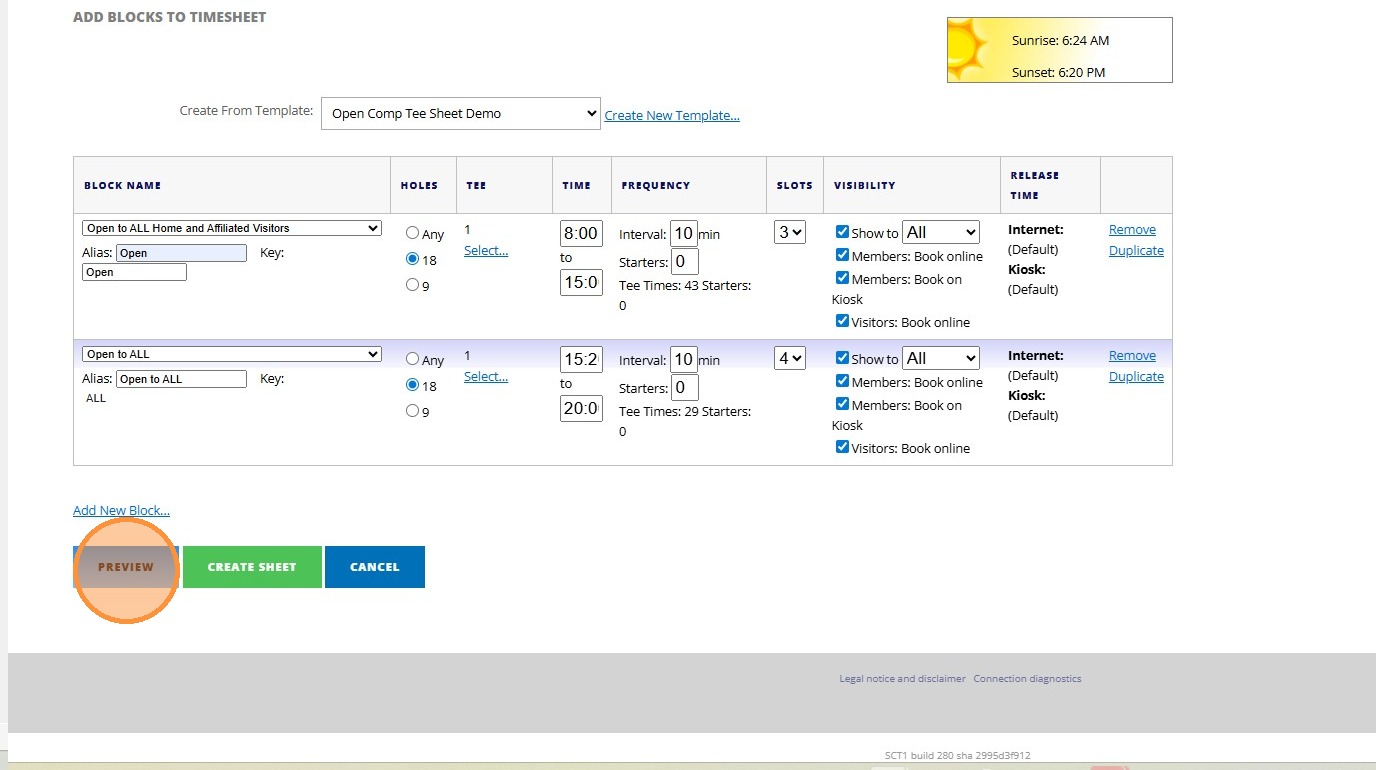Open the Slots dropdown showing 3
Image resolution: width=1376 pixels, height=770 pixels.
(790, 232)
